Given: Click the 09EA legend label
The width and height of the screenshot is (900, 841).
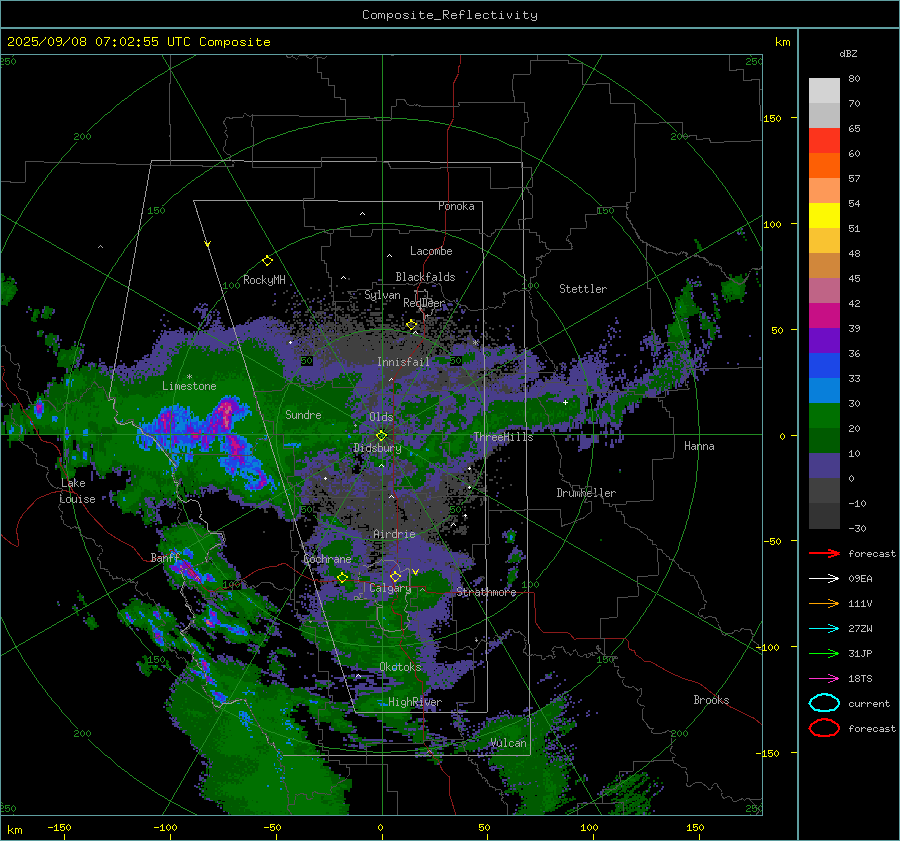Looking at the screenshot, I should click(x=860, y=579).
